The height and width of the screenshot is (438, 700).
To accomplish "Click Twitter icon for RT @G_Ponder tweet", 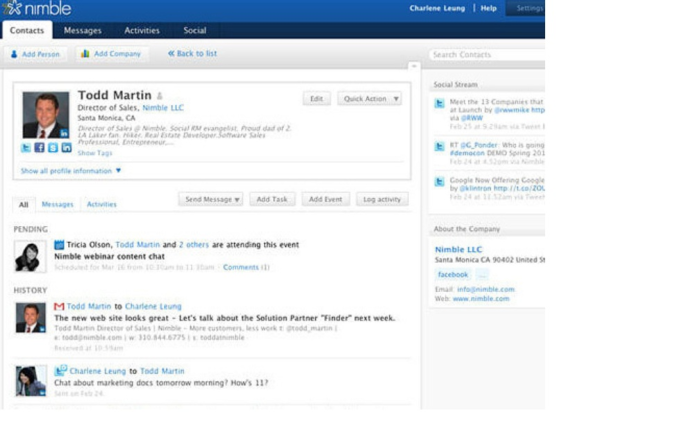I will click(439, 146).
